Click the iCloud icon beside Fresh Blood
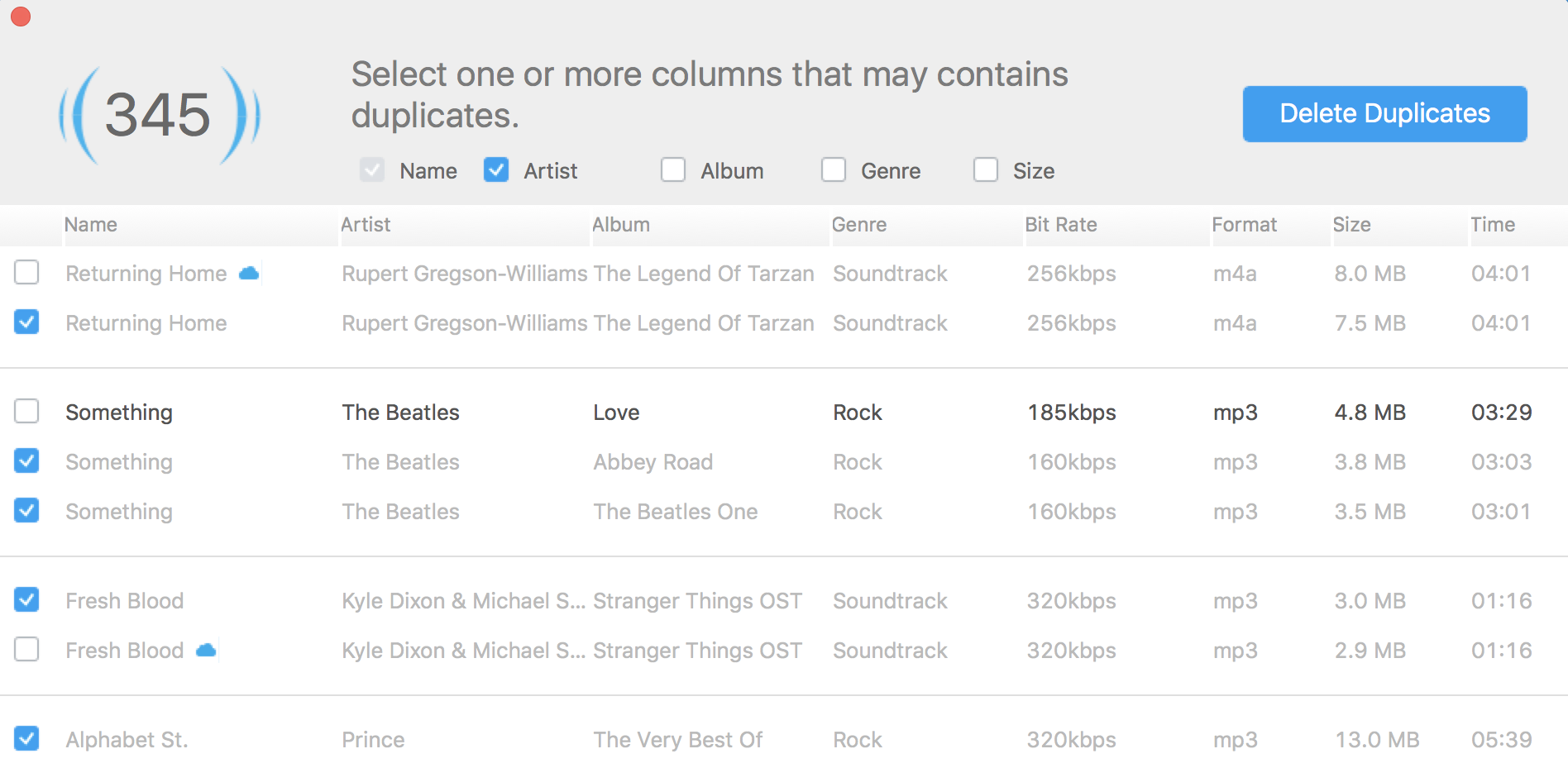The image size is (1568, 768). pos(206,650)
